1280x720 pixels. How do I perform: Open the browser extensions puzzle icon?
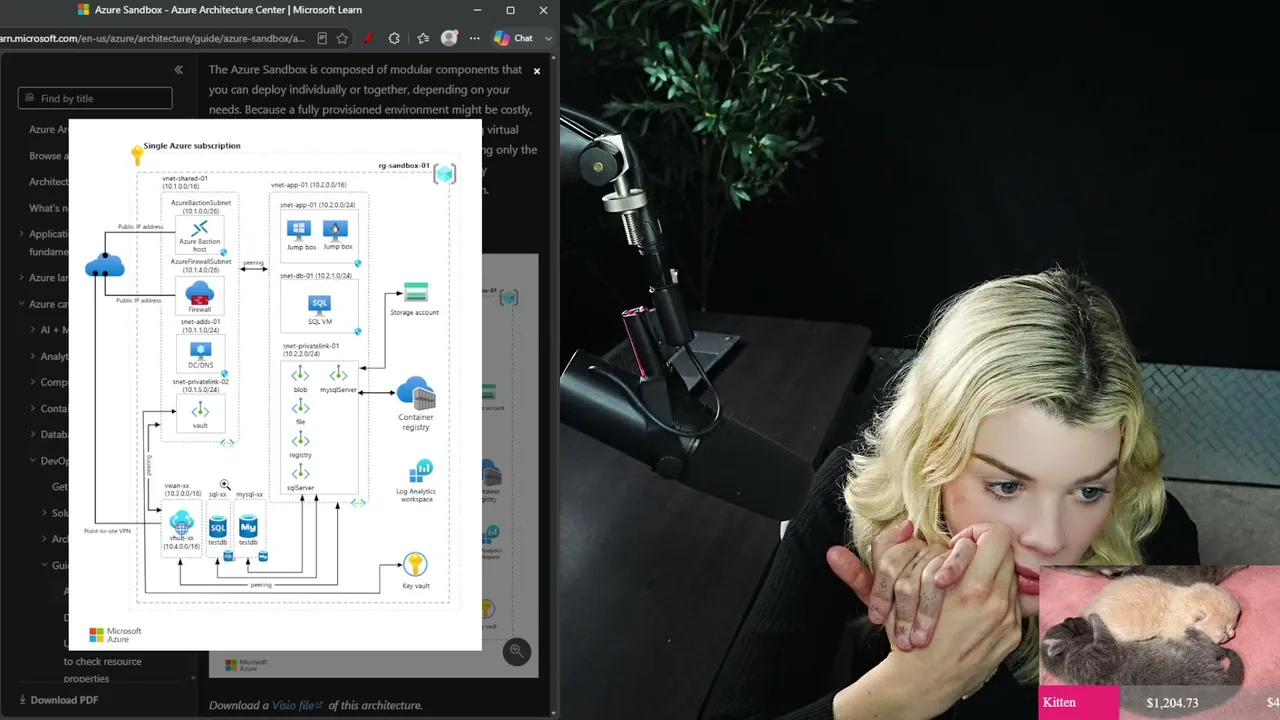tap(394, 38)
